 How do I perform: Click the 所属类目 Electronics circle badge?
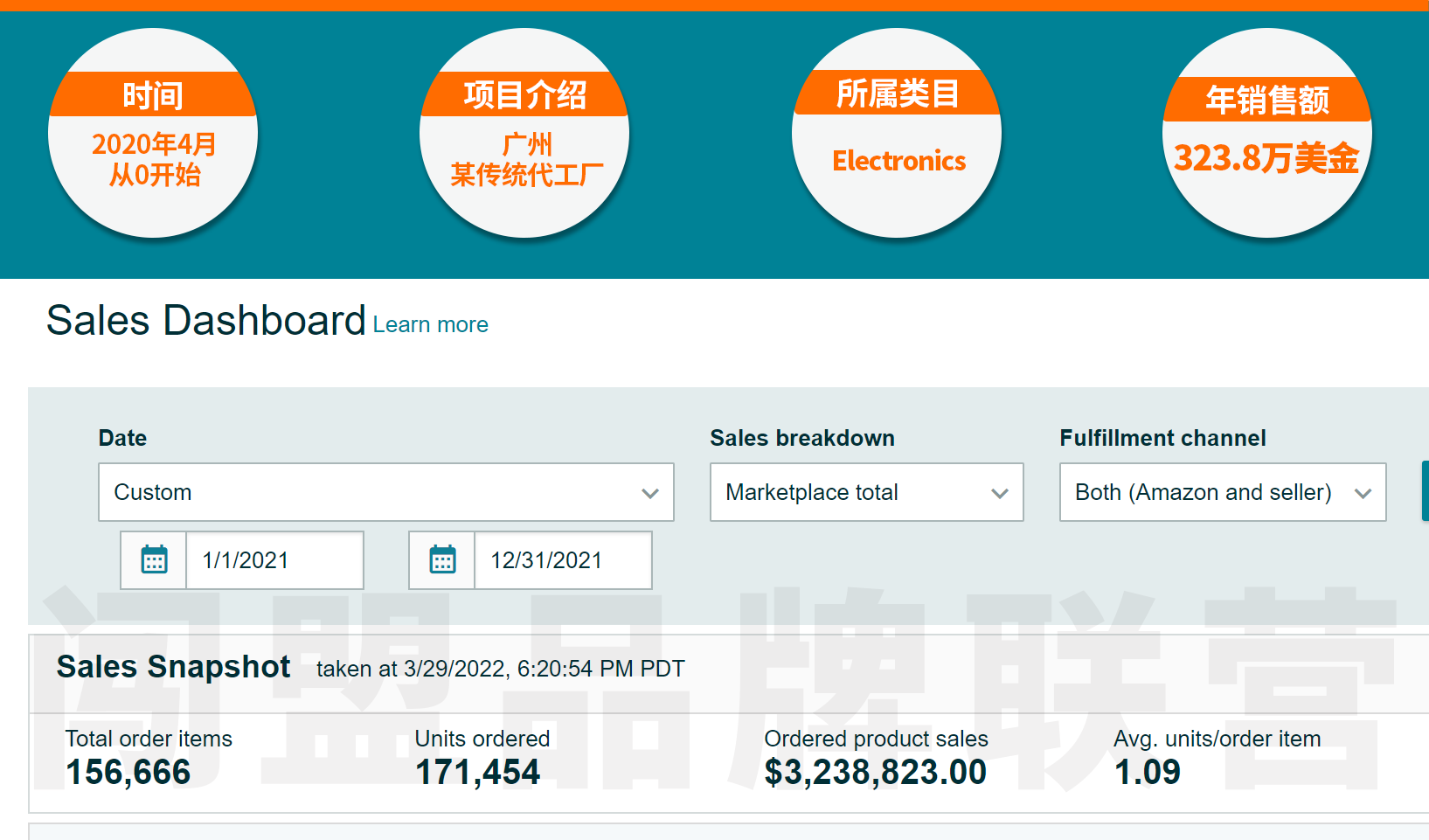[897, 134]
